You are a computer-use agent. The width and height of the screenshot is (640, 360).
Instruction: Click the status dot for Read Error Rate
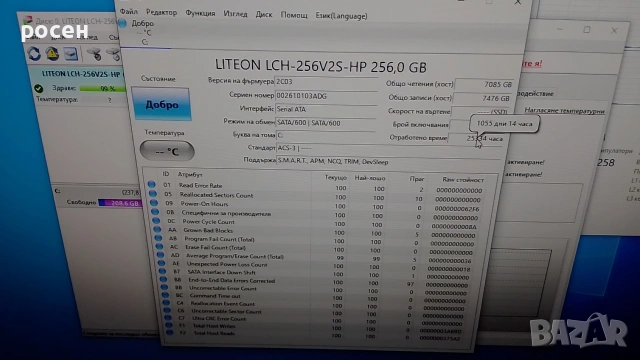152,184
